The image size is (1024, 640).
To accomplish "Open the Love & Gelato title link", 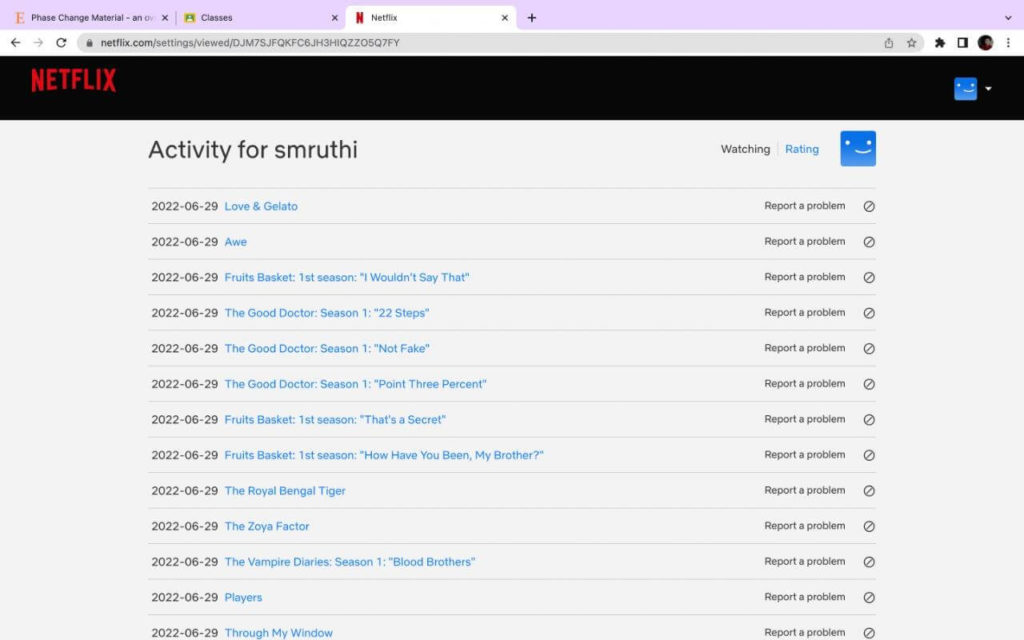I will (x=261, y=206).
